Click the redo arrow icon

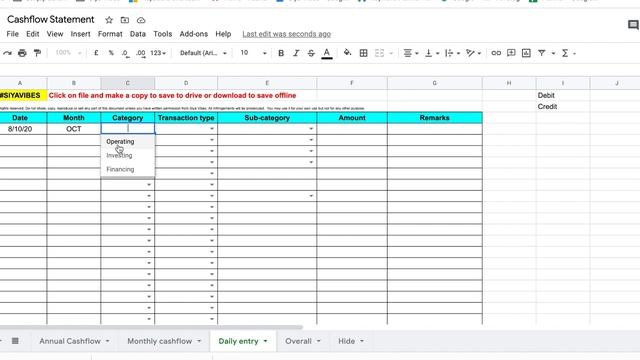pos(7,53)
